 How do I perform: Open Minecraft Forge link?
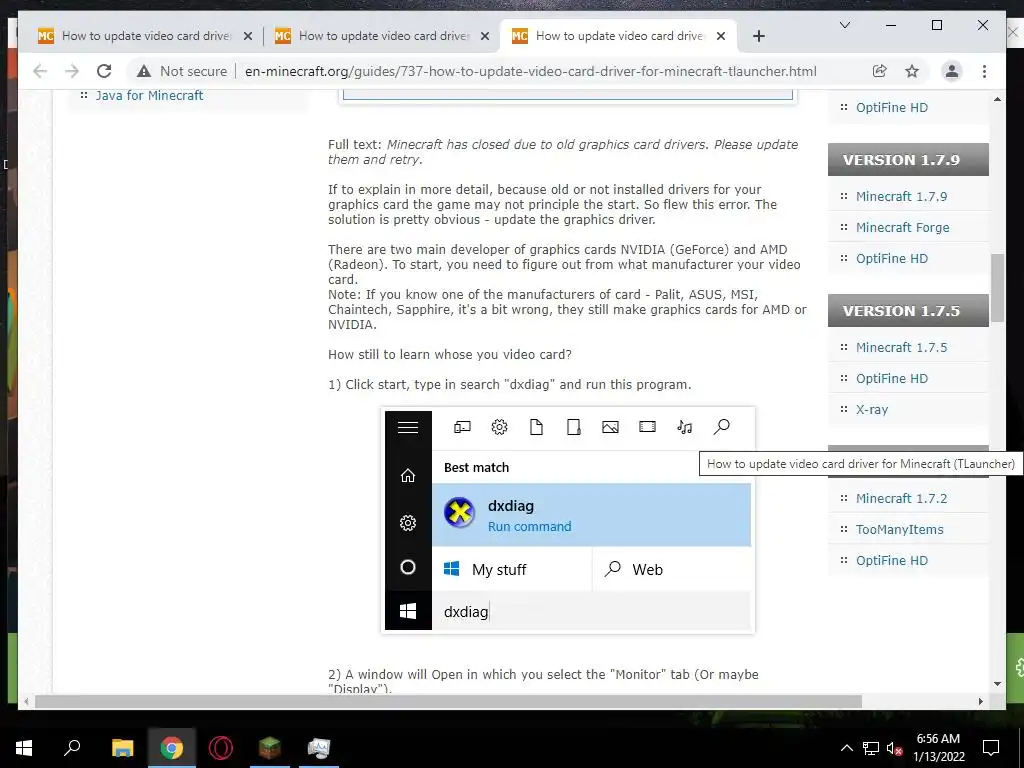(x=903, y=227)
